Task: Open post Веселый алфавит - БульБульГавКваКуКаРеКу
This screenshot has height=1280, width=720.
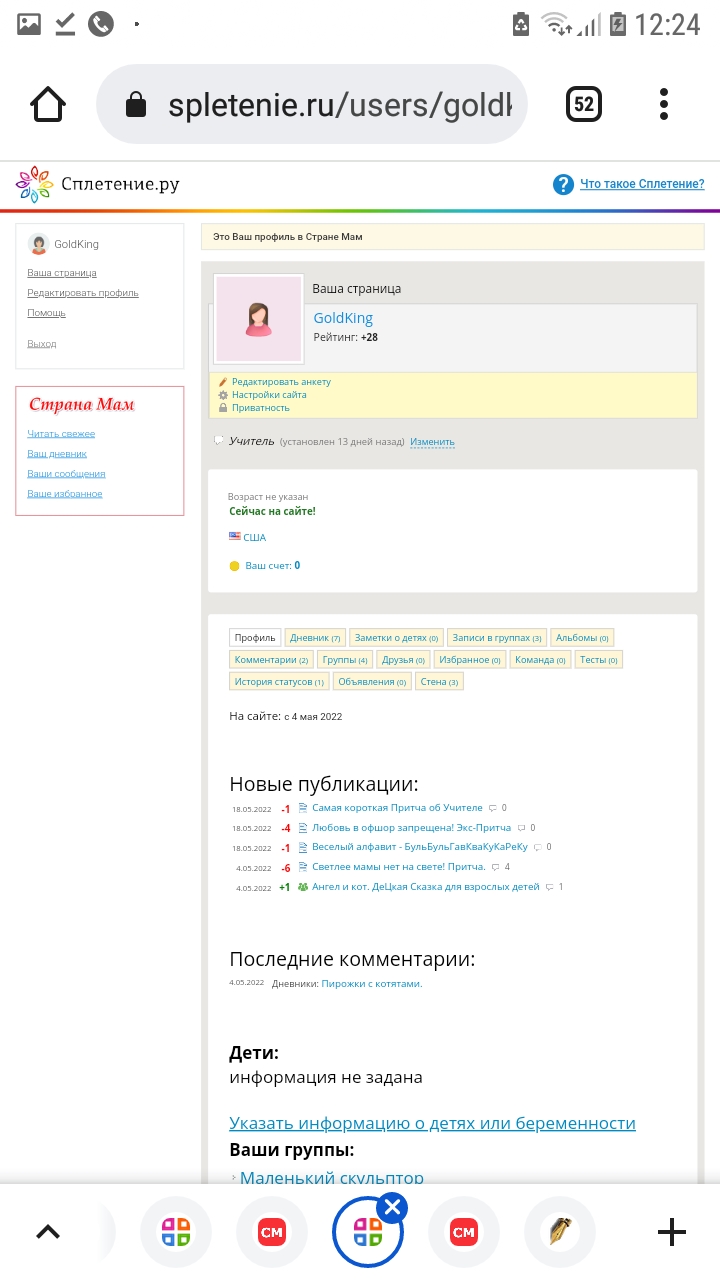Action: (419, 847)
